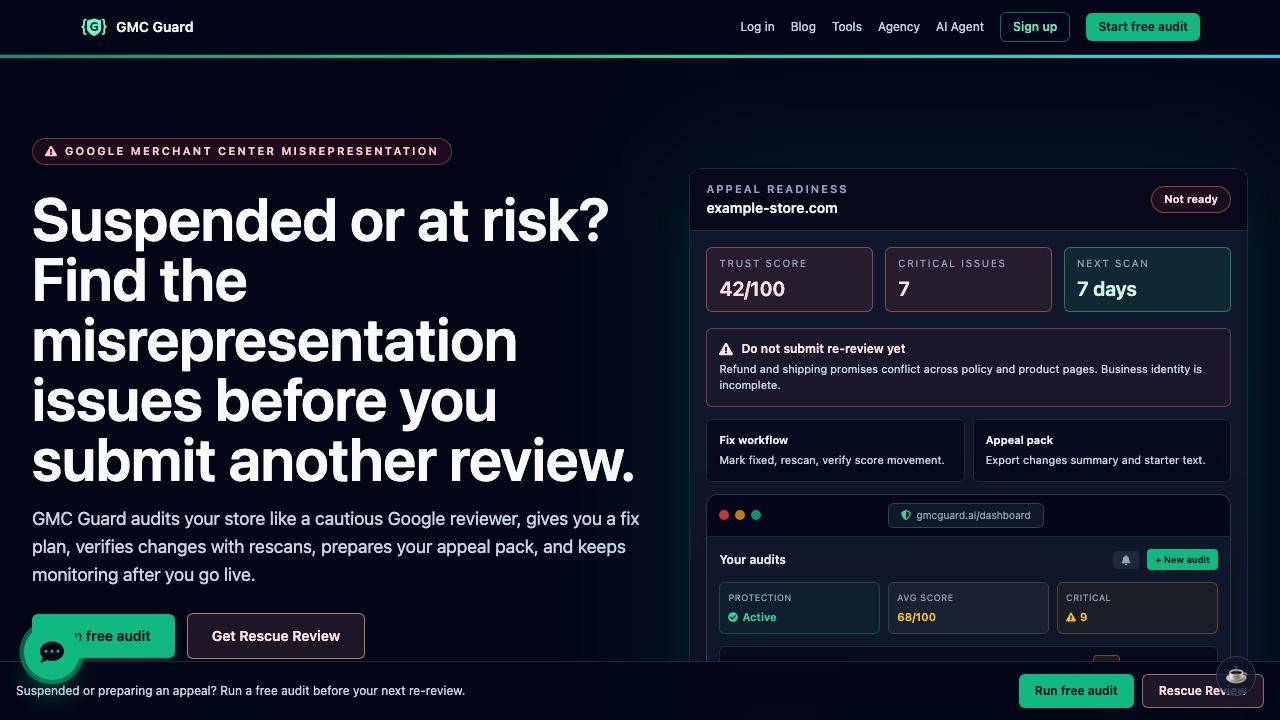Viewport: 1280px width, 720px height.
Task: Click the 'Suspended or at risk?' headline
Action: tap(321, 221)
